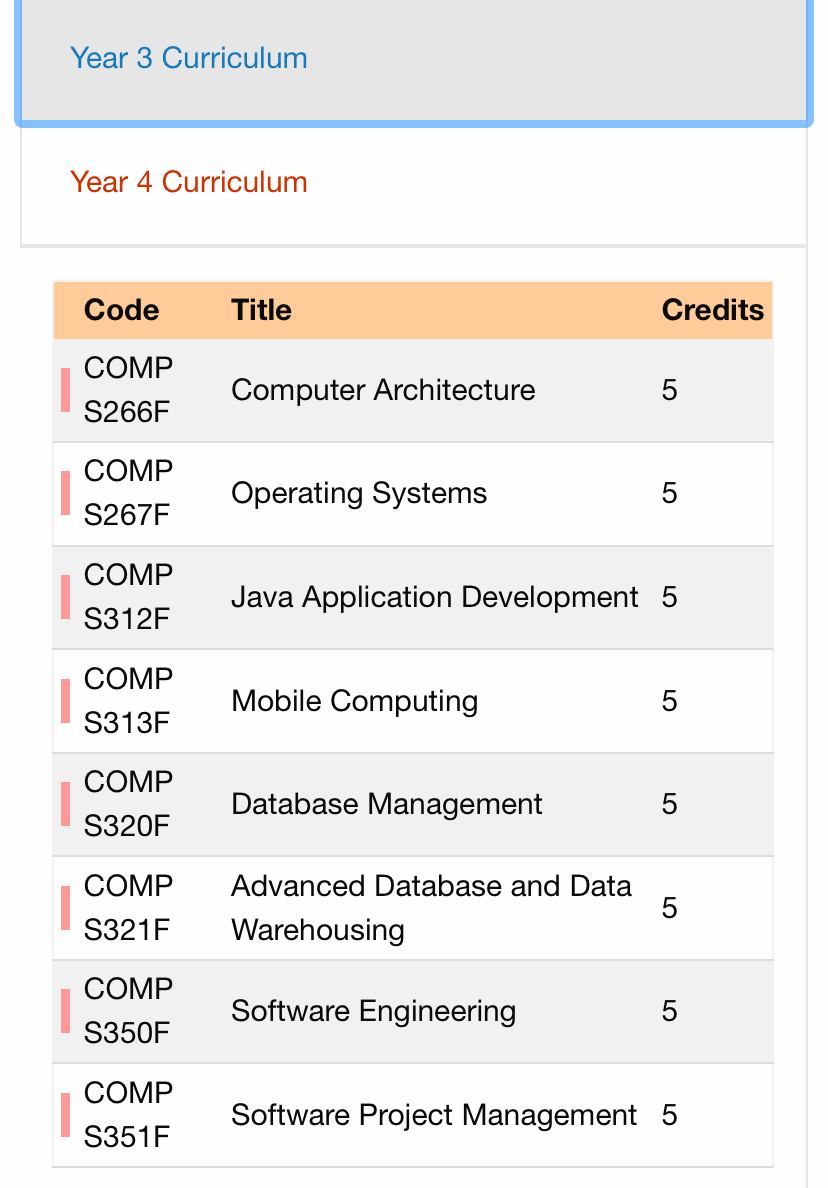This screenshot has height=1188, width=828.
Task: Open the Software Project Management course
Action: pos(434,1115)
